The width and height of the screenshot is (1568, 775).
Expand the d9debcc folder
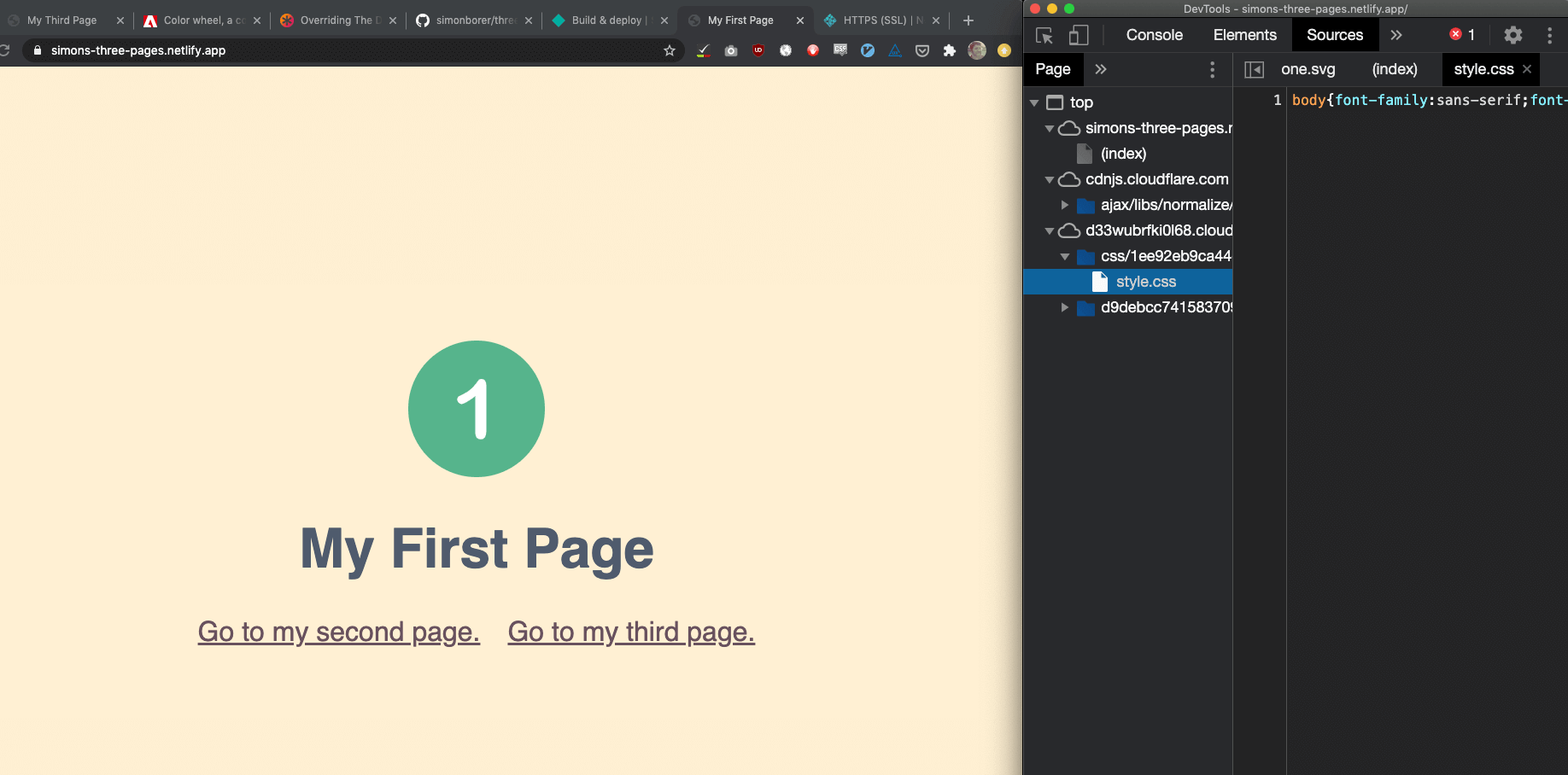[1065, 307]
